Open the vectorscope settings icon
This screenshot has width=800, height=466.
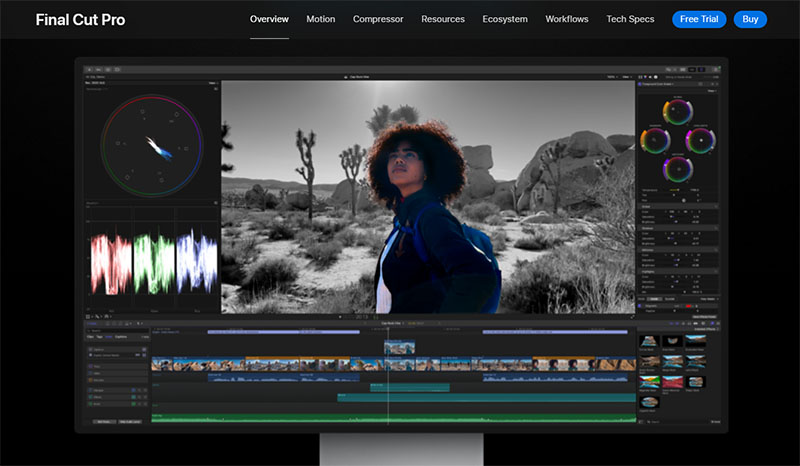pyautogui.click(x=216, y=89)
